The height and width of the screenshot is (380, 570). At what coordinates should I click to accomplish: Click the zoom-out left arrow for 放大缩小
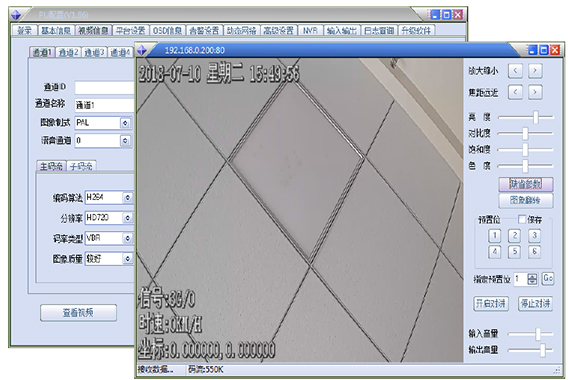click(515, 71)
